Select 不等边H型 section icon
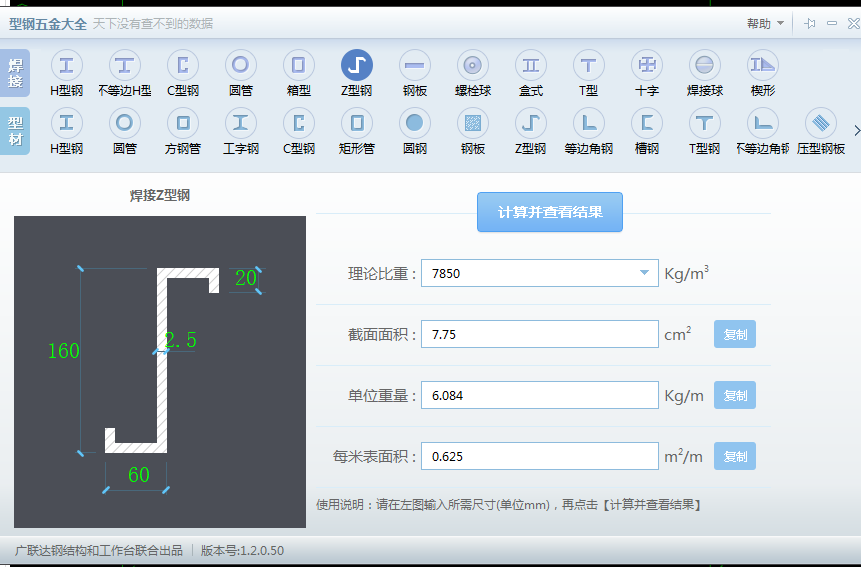This screenshot has width=861, height=567. [125, 65]
